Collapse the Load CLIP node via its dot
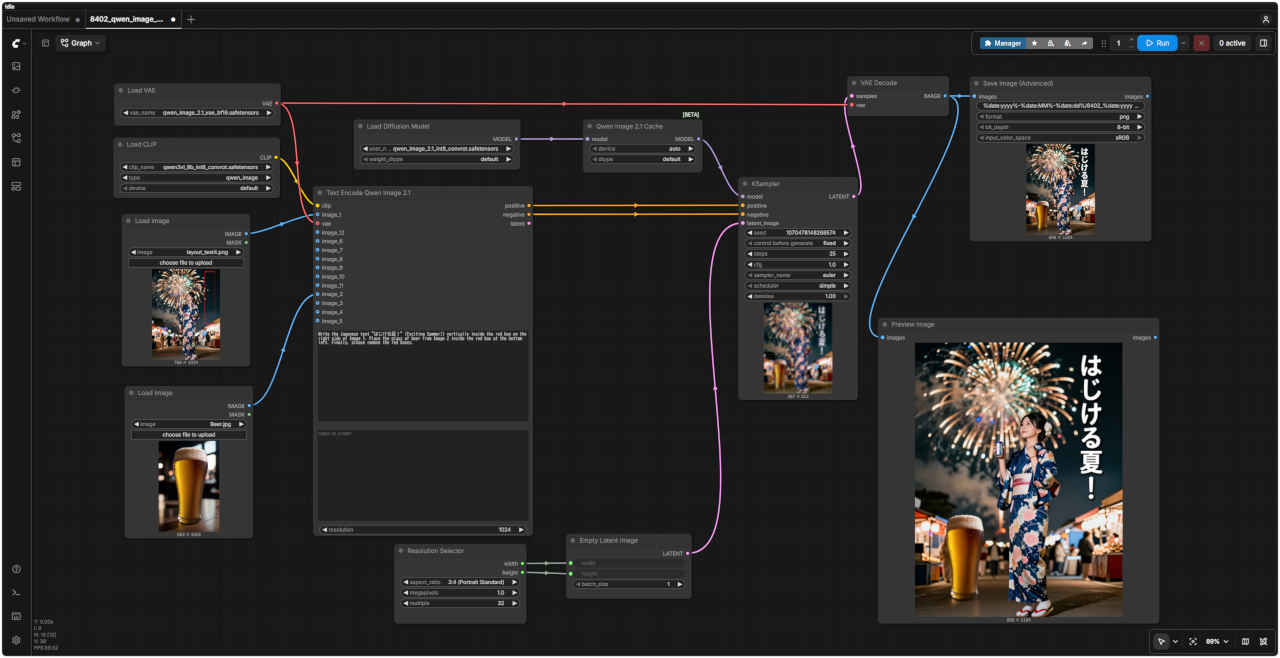The height and width of the screenshot is (658, 1280). [x=120, y=144]
